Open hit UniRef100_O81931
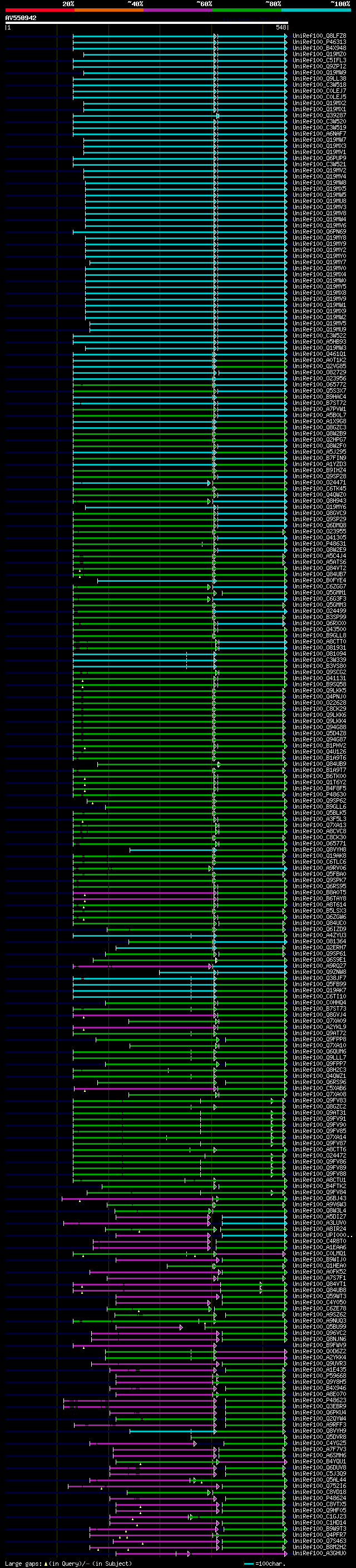This screenshot has width=356, height=1568. 319,647
